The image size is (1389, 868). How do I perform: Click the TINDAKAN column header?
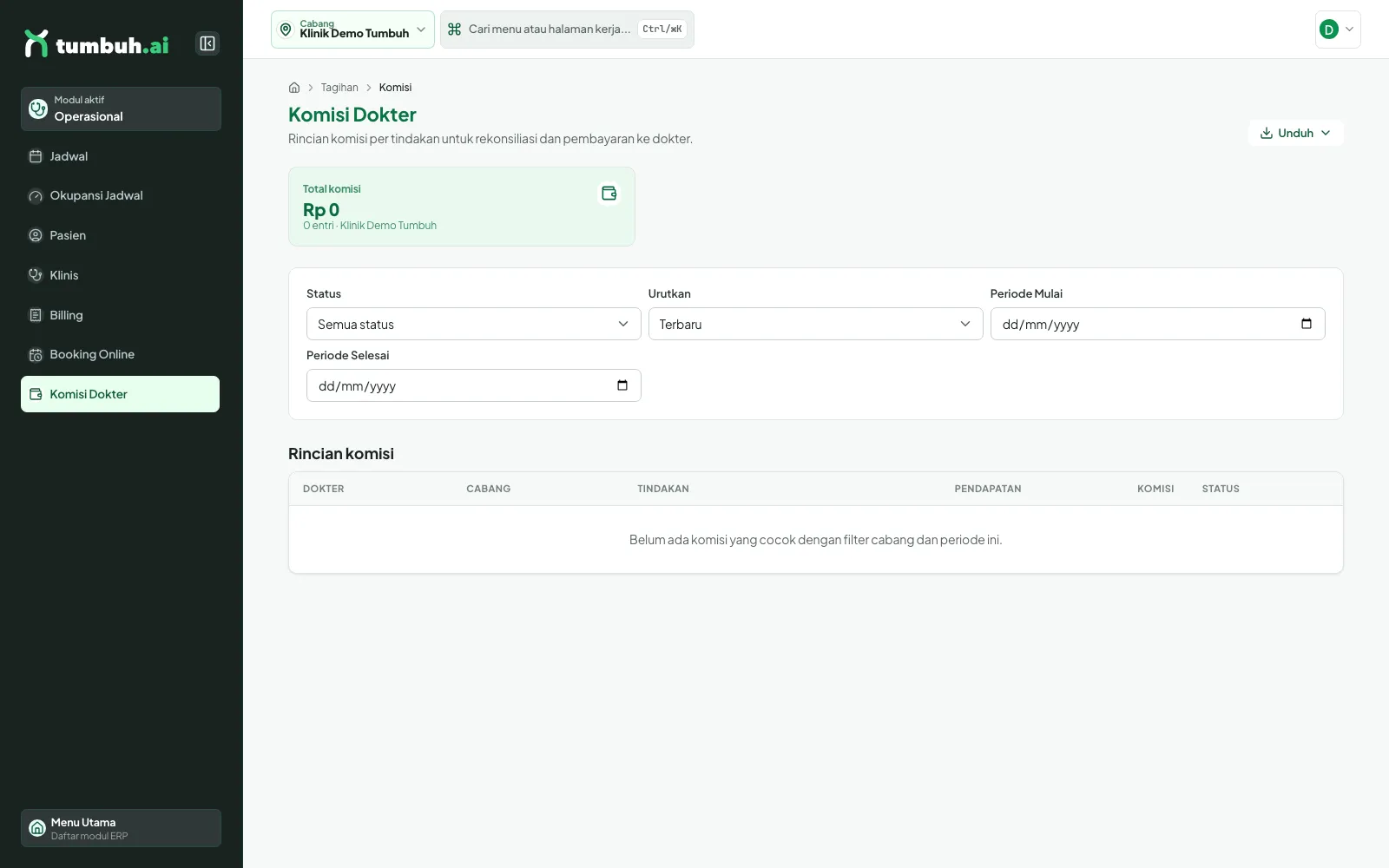(663, 489)
